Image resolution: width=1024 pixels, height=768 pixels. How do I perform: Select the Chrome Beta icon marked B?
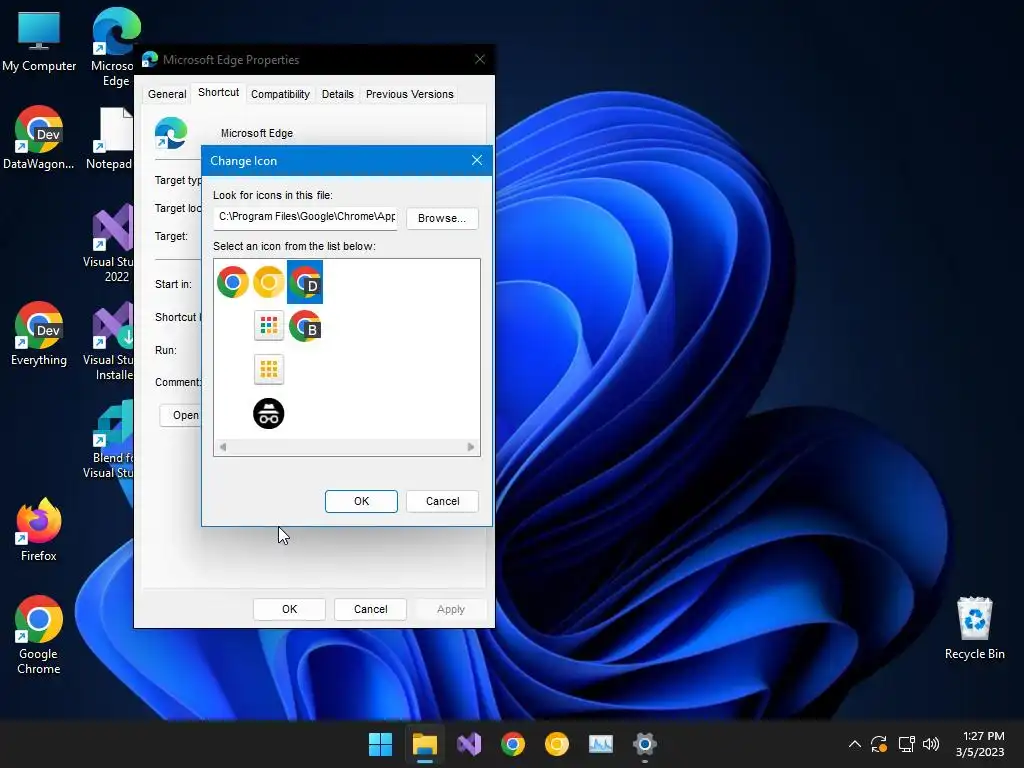point(305,326)
